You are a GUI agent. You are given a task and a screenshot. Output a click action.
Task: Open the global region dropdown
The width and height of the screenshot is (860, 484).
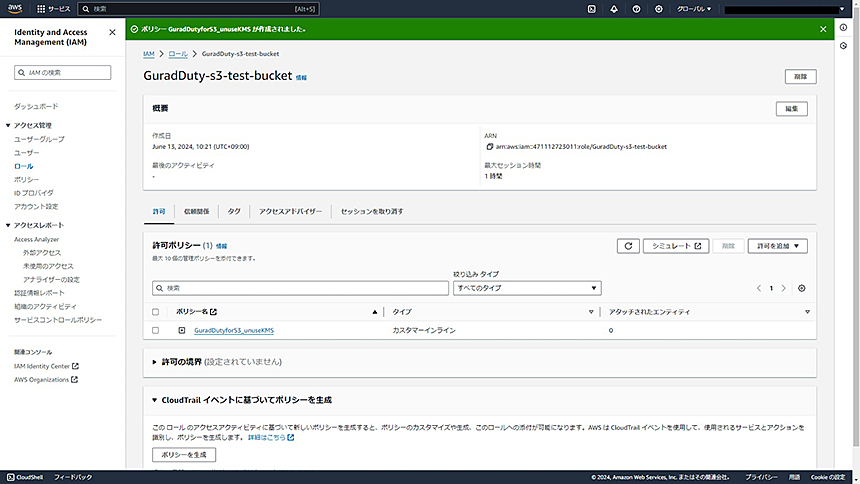click(694, 9)
